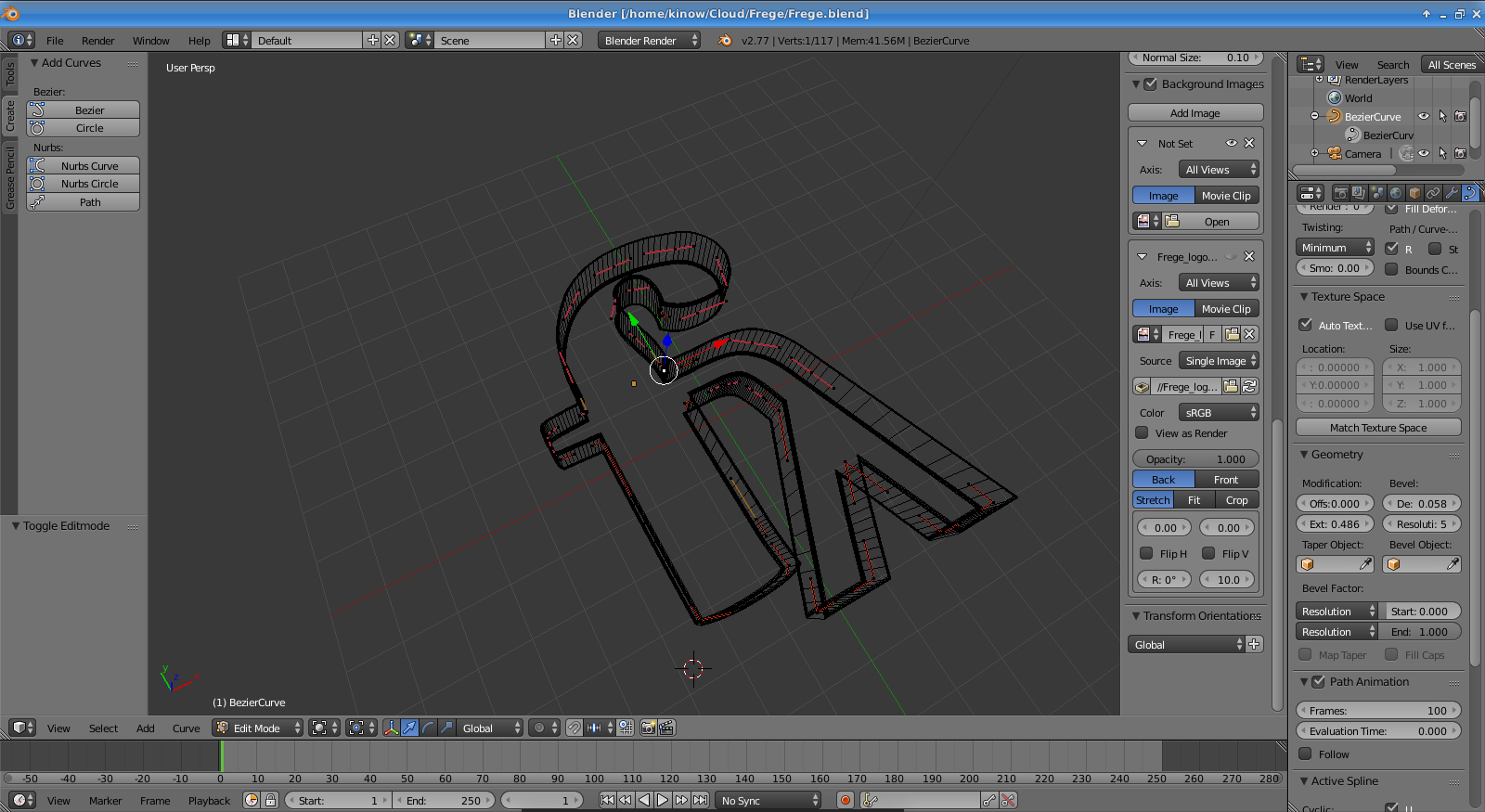Click the Extrude 0.486 value field
1485x812 pixels.
(1335, 523)
